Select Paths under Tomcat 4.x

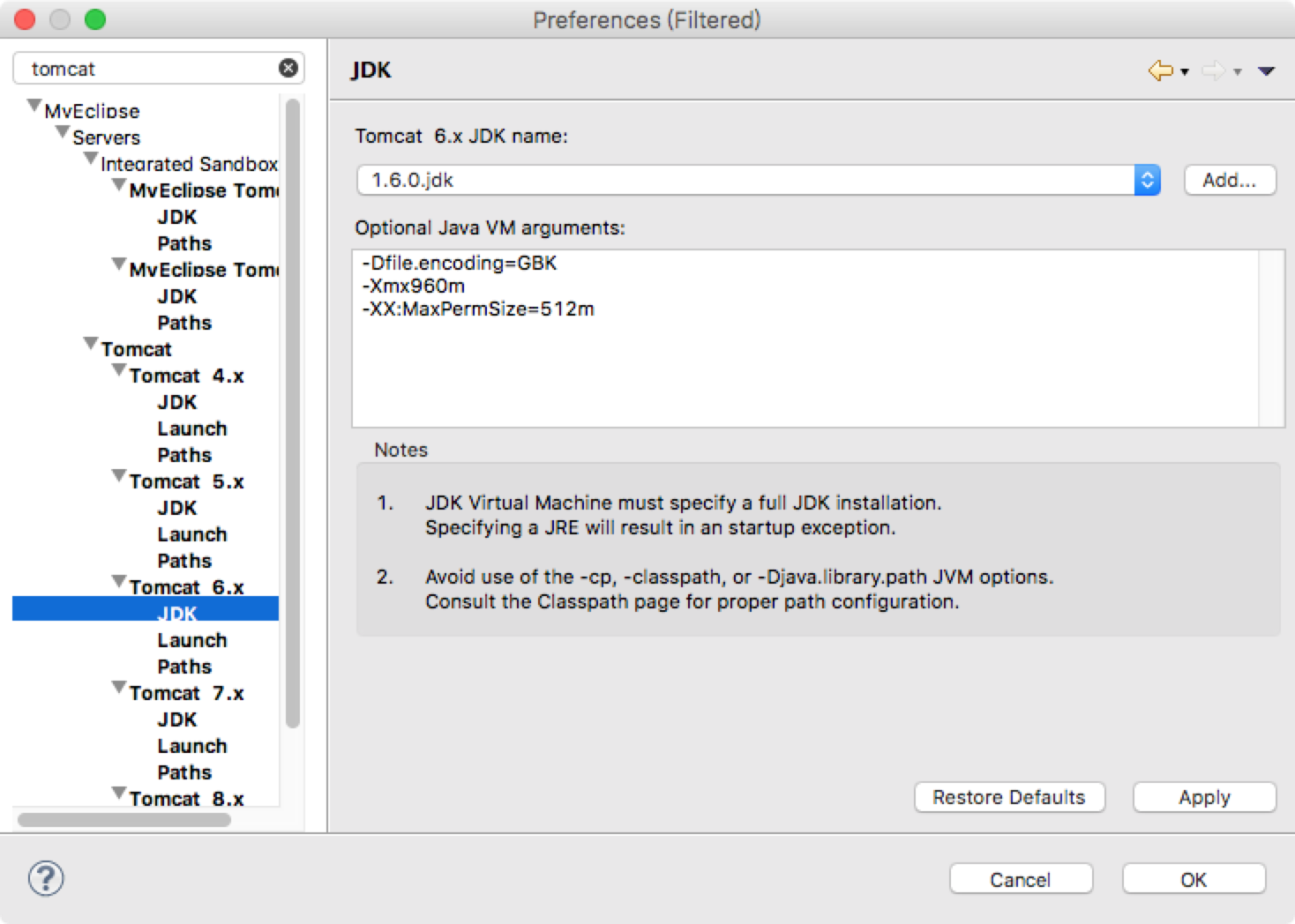(184, 455)
